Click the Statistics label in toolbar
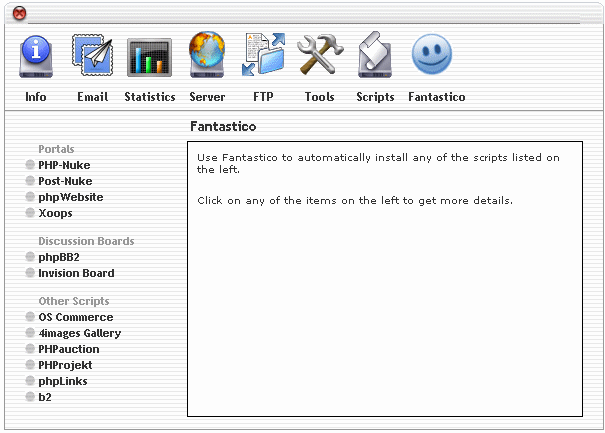 coord(150,97)
